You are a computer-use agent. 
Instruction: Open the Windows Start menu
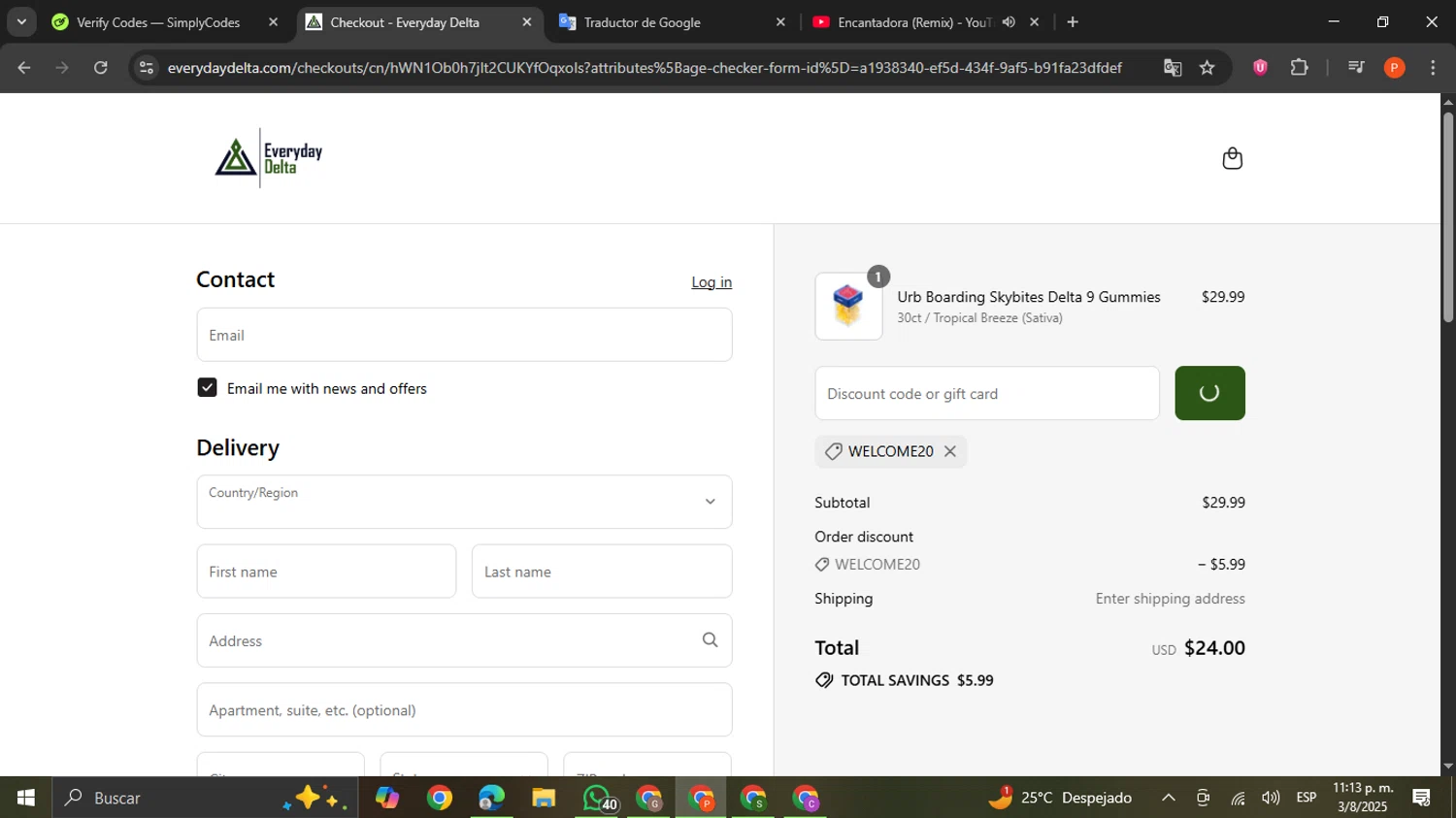[26, 798]
